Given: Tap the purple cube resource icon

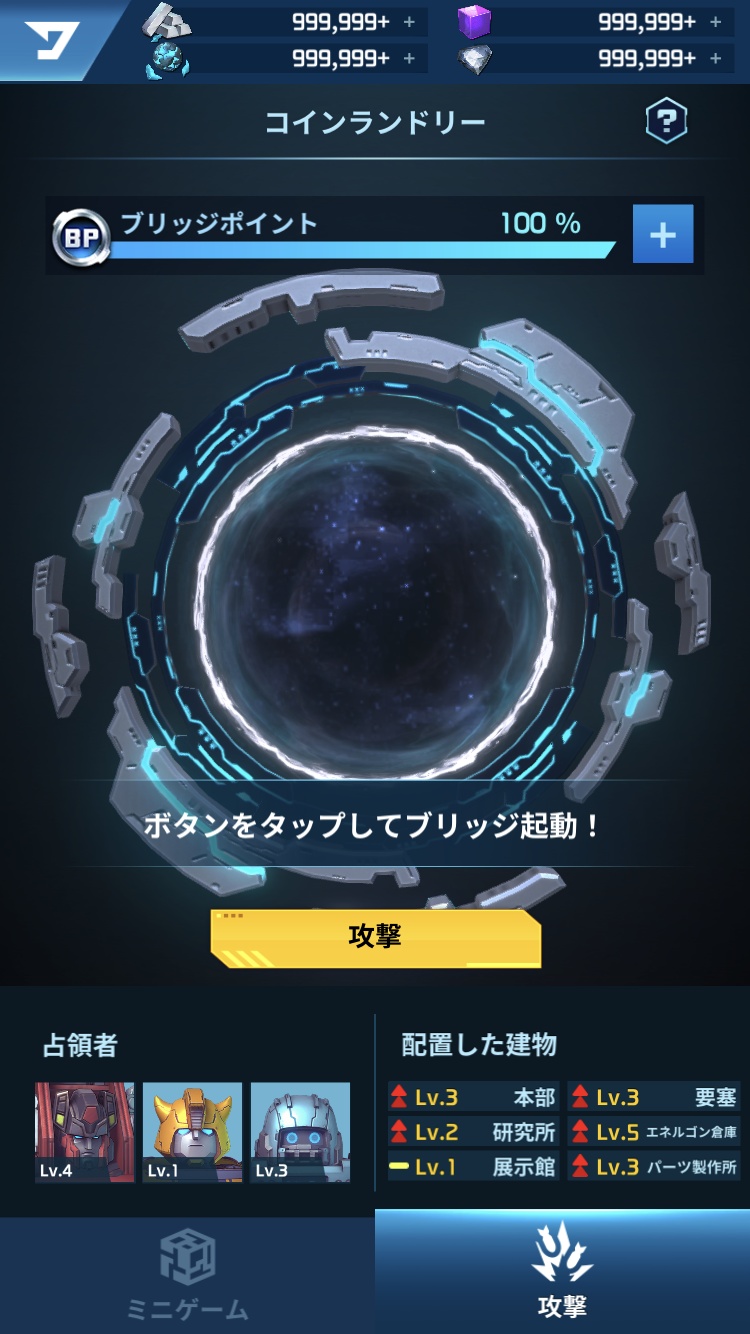Looking at the screenshot, I should click(475, 21).
